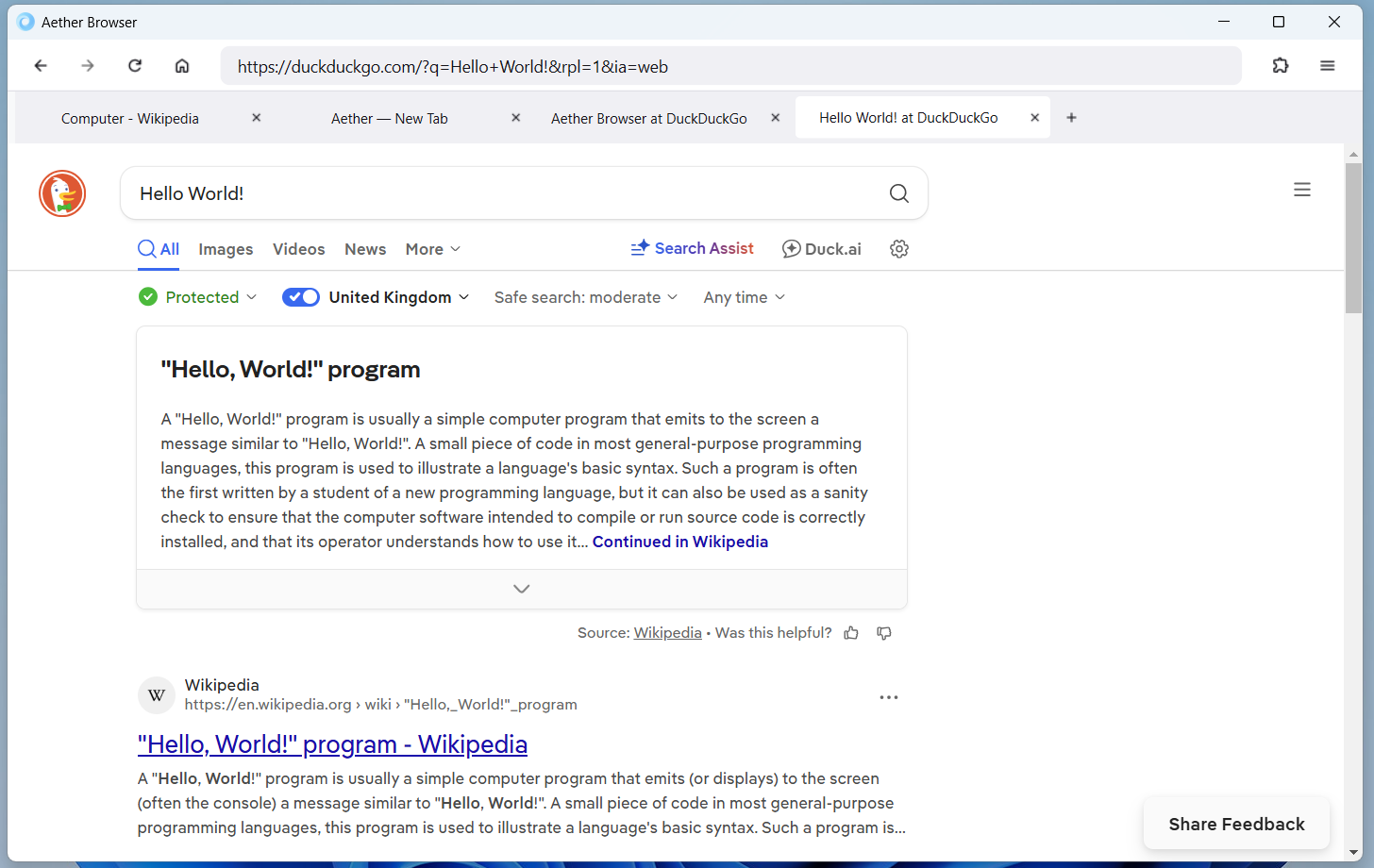
Task: Close the Computer - Wikipedia tab
Action: point(257,118)
